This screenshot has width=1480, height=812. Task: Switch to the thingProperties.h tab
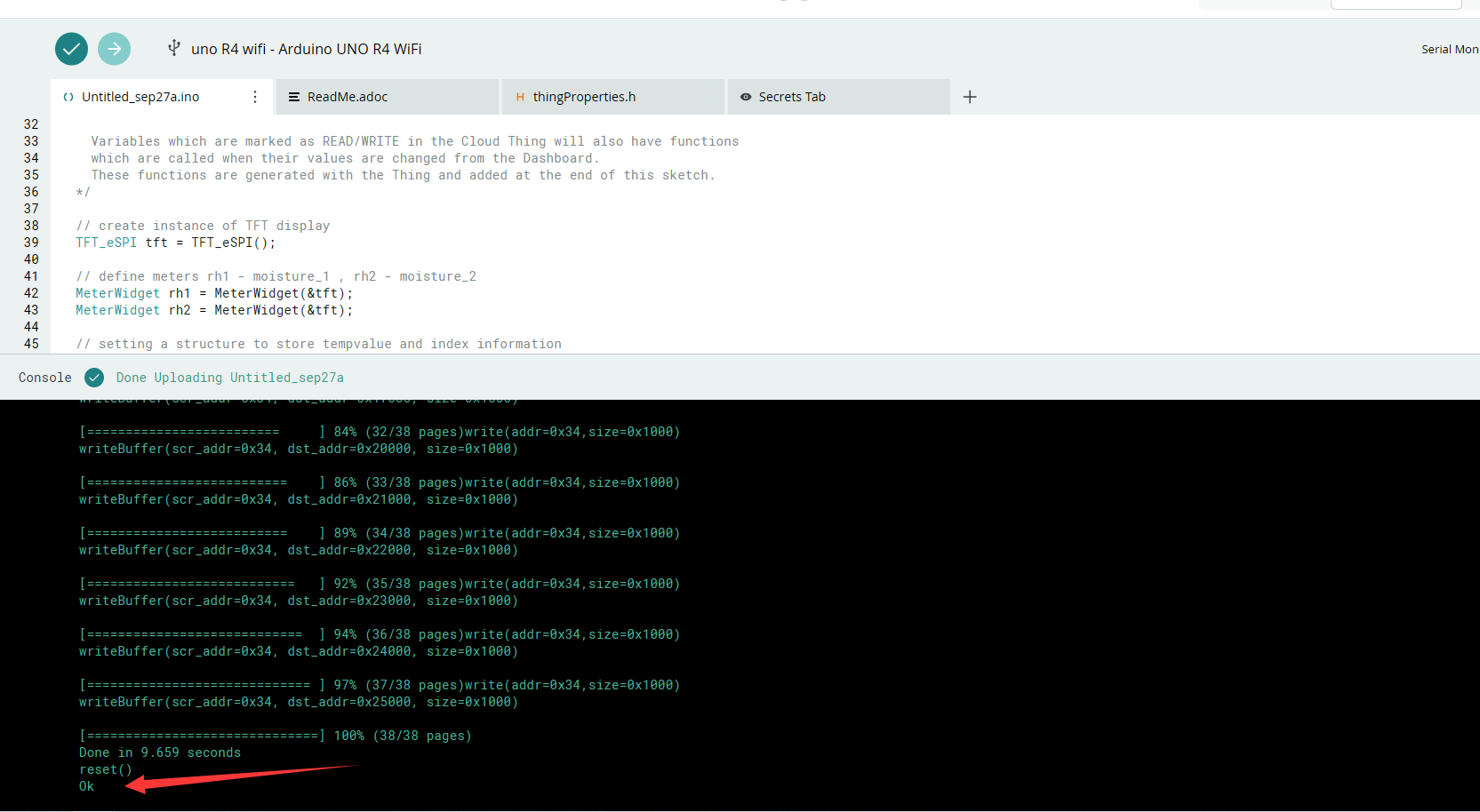tap(613, 97)
